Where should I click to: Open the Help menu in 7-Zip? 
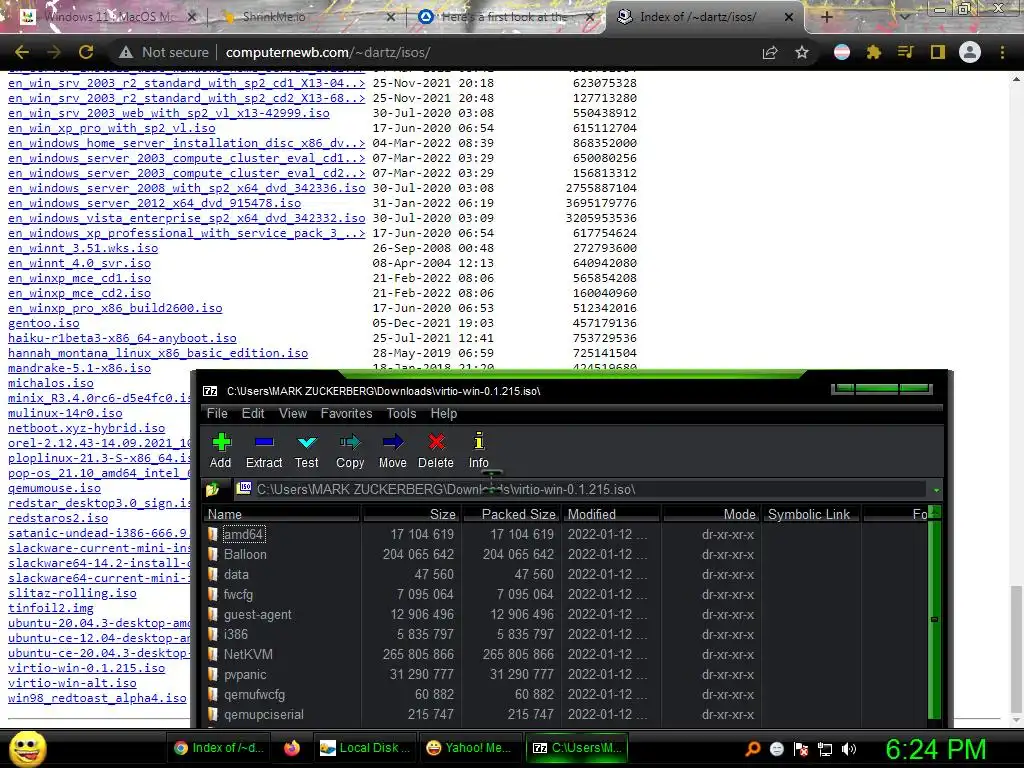(443, 413)
